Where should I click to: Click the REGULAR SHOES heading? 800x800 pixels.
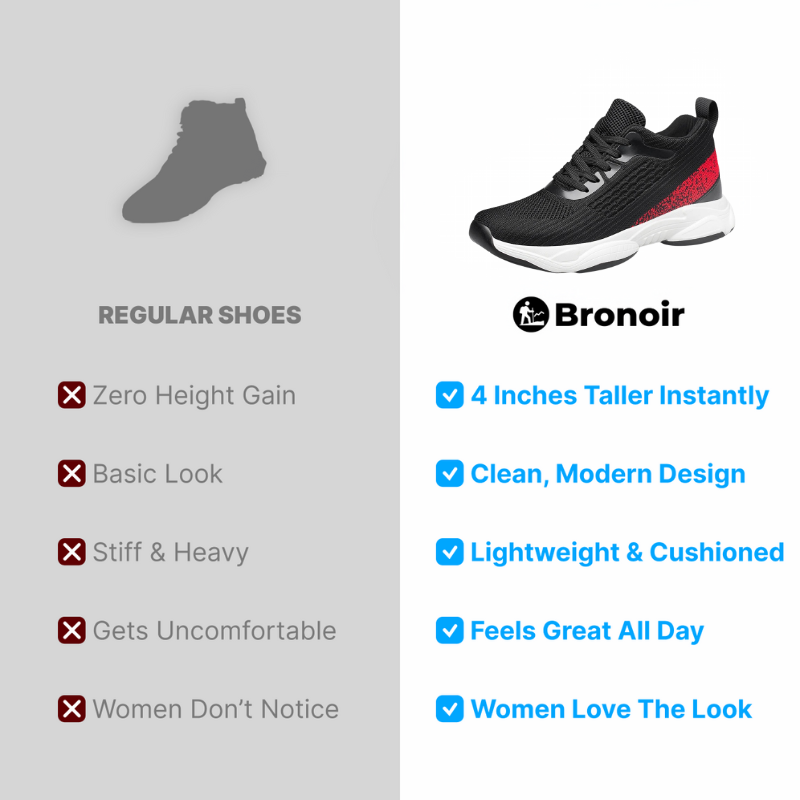click(x=199, y=315)
